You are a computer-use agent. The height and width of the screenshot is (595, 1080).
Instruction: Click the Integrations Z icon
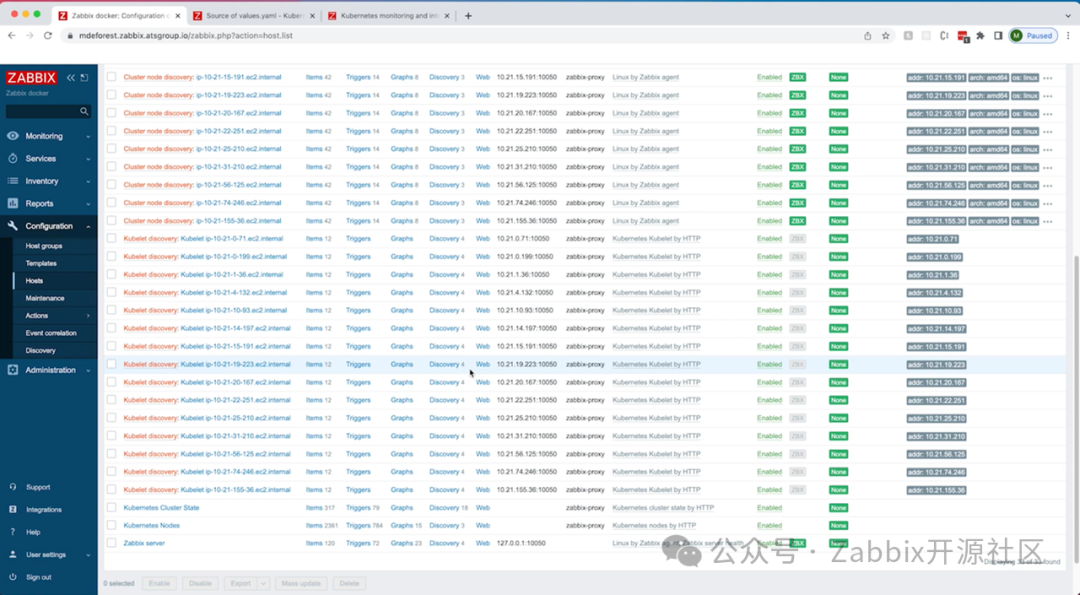click(12, 510)
